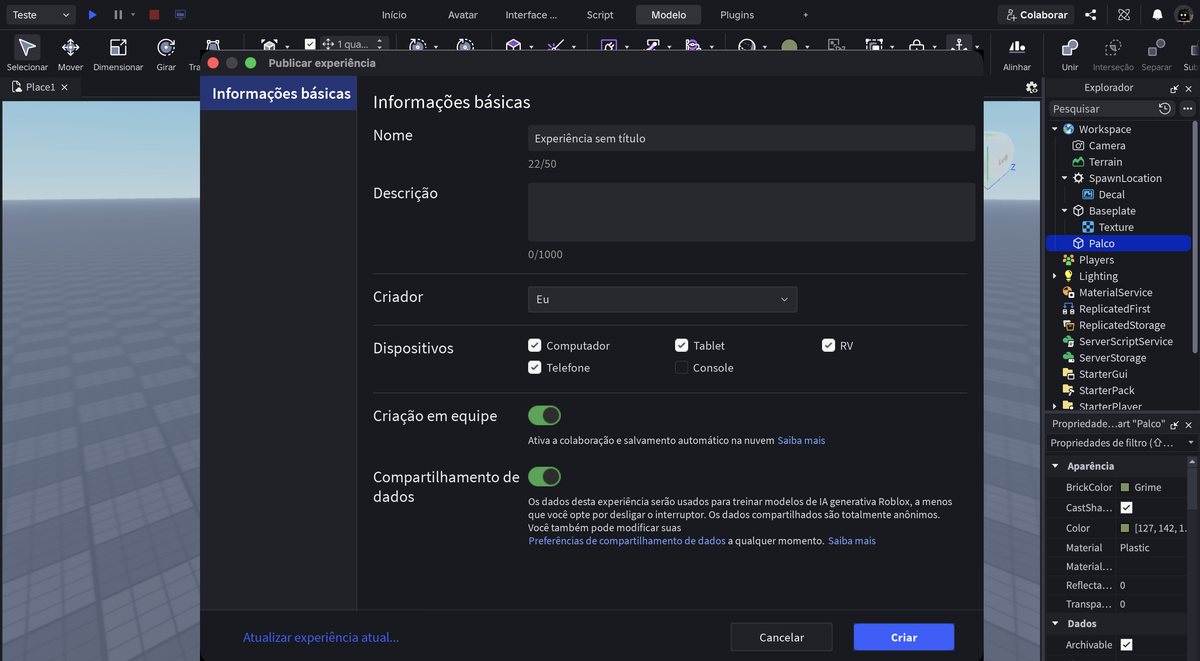Collapse the Baseplate tree node
This screenshot has height=661, width=1200.
coord(1065,211)
